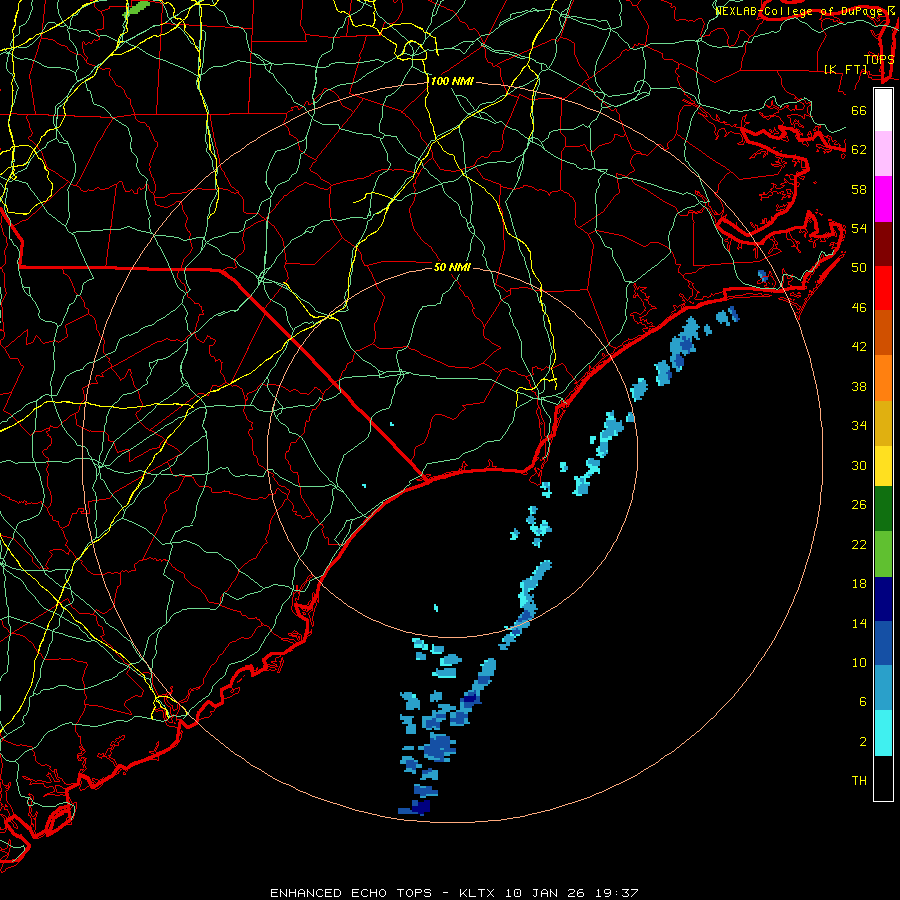Click the TH legend label

(859, 781)
